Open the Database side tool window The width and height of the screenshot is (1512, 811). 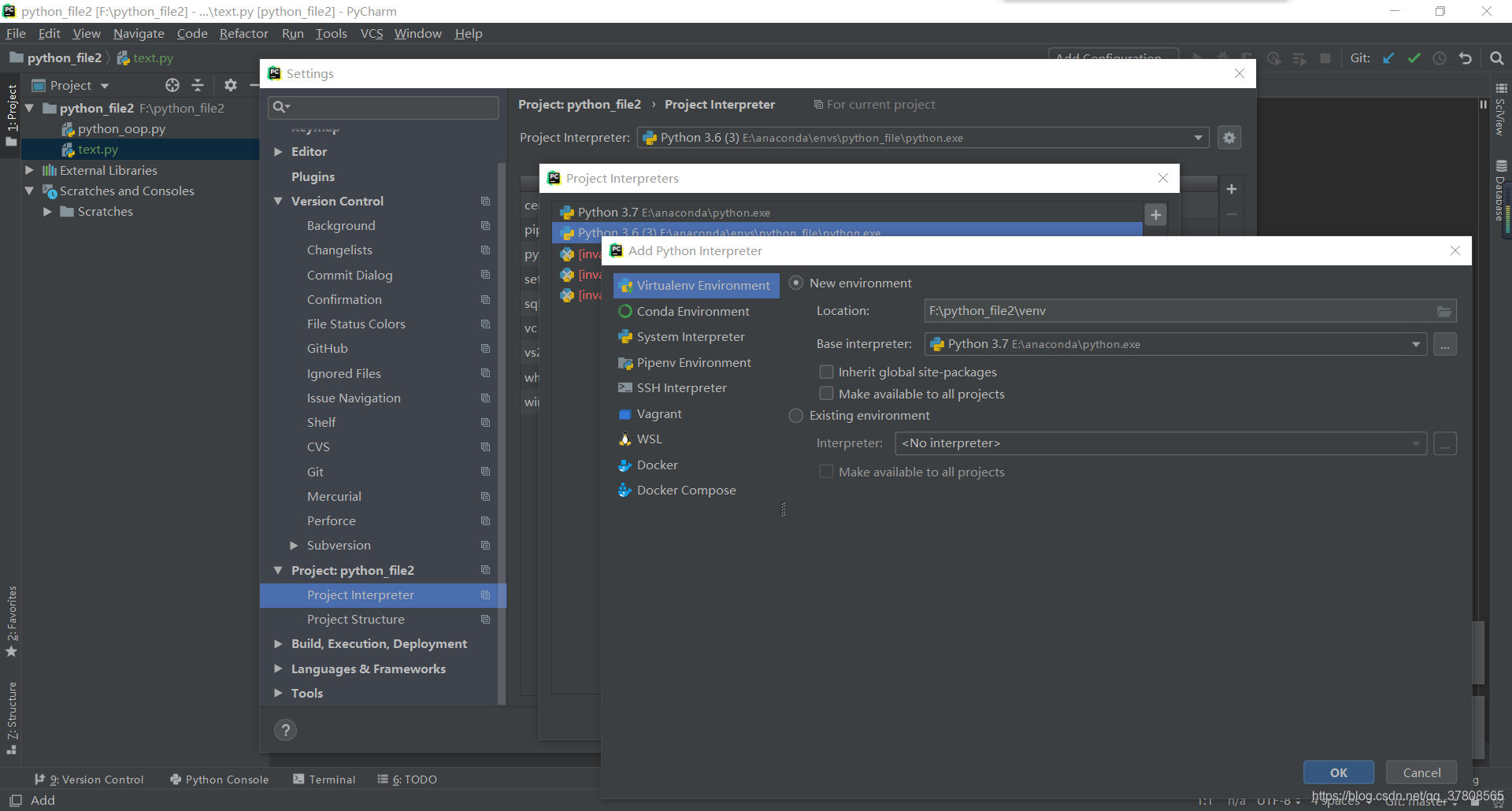tap(1501, 191)
